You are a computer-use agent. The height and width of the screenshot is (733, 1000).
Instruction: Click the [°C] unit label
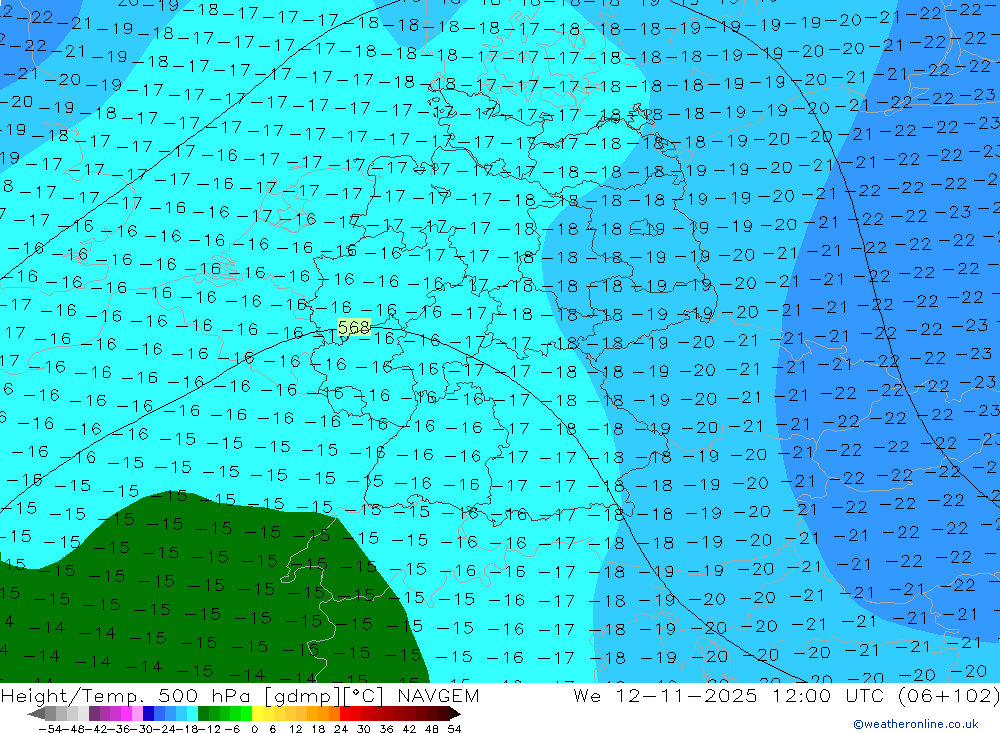click(362, 695)
